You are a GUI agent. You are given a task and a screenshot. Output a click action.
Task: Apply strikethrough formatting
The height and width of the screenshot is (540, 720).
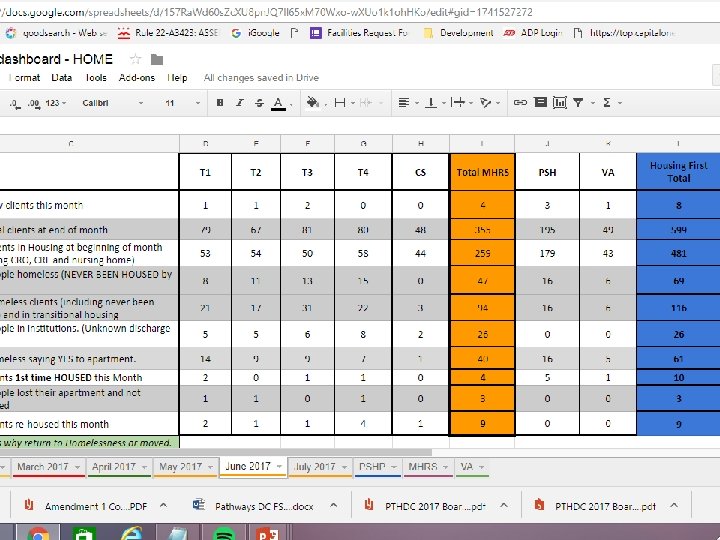tap(259, 103)
